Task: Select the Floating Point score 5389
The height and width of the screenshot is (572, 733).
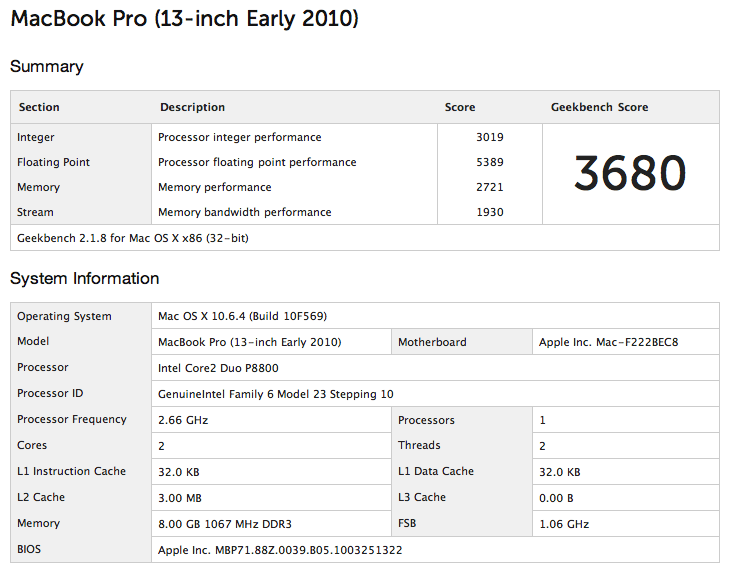Action: click(x=490, y=162)
